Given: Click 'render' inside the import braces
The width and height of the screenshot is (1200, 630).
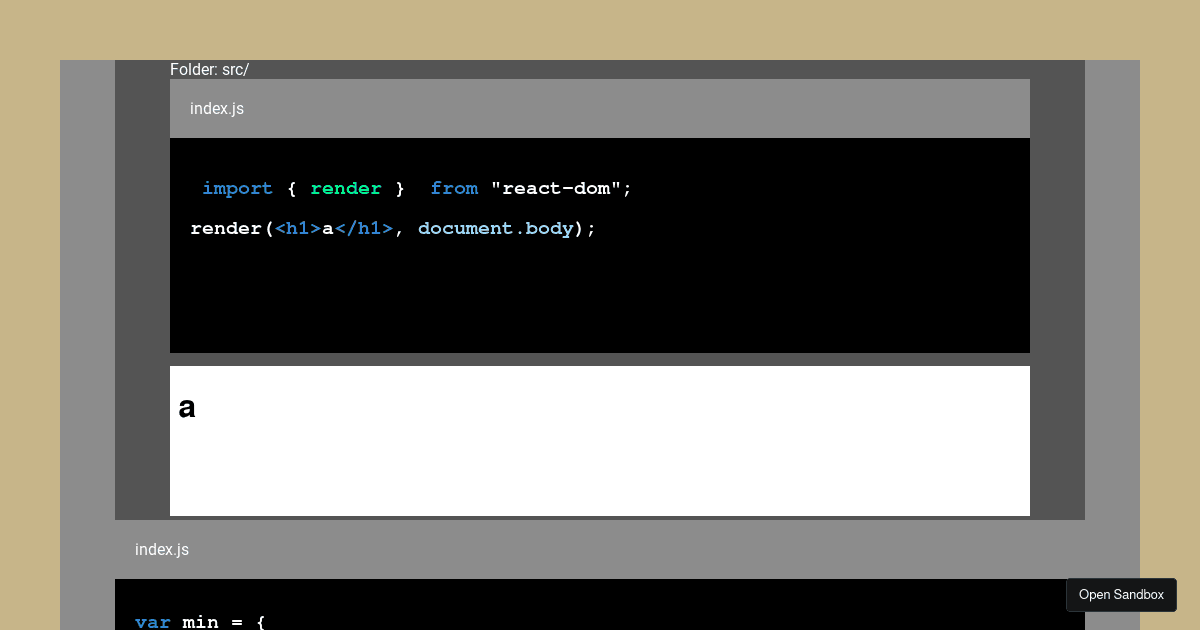Looking at the screenshot, I should [346, 188].
